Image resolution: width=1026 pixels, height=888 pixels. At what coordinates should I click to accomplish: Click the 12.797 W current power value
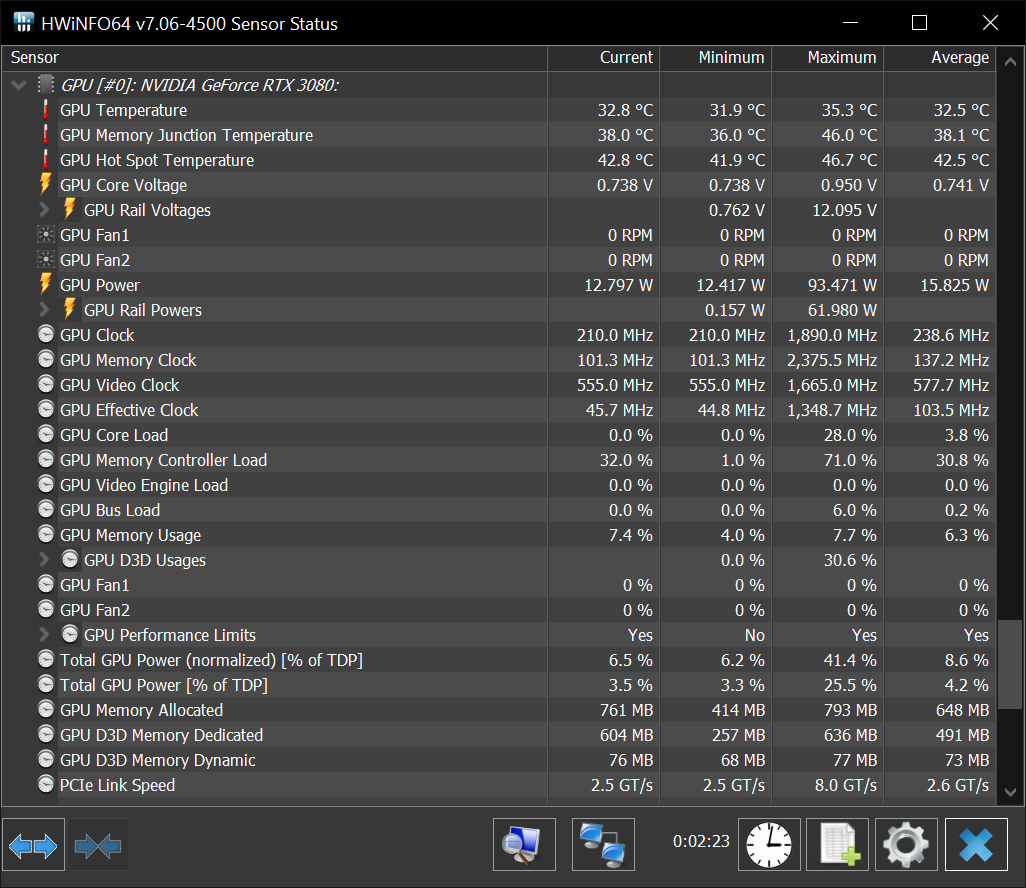[618, 285]
